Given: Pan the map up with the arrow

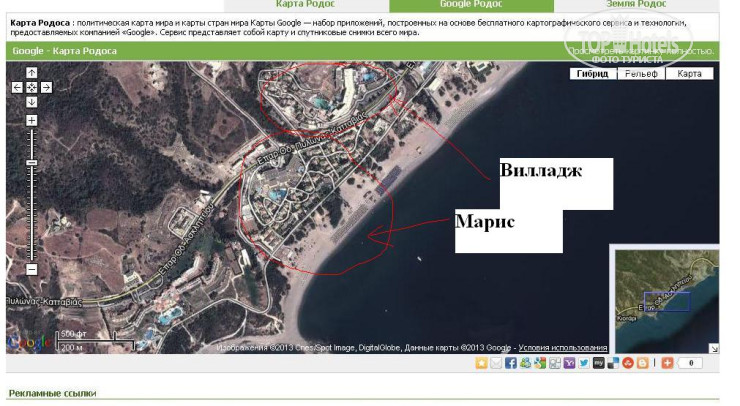Looking at the screenshot, I should click(x=32, y=73).
